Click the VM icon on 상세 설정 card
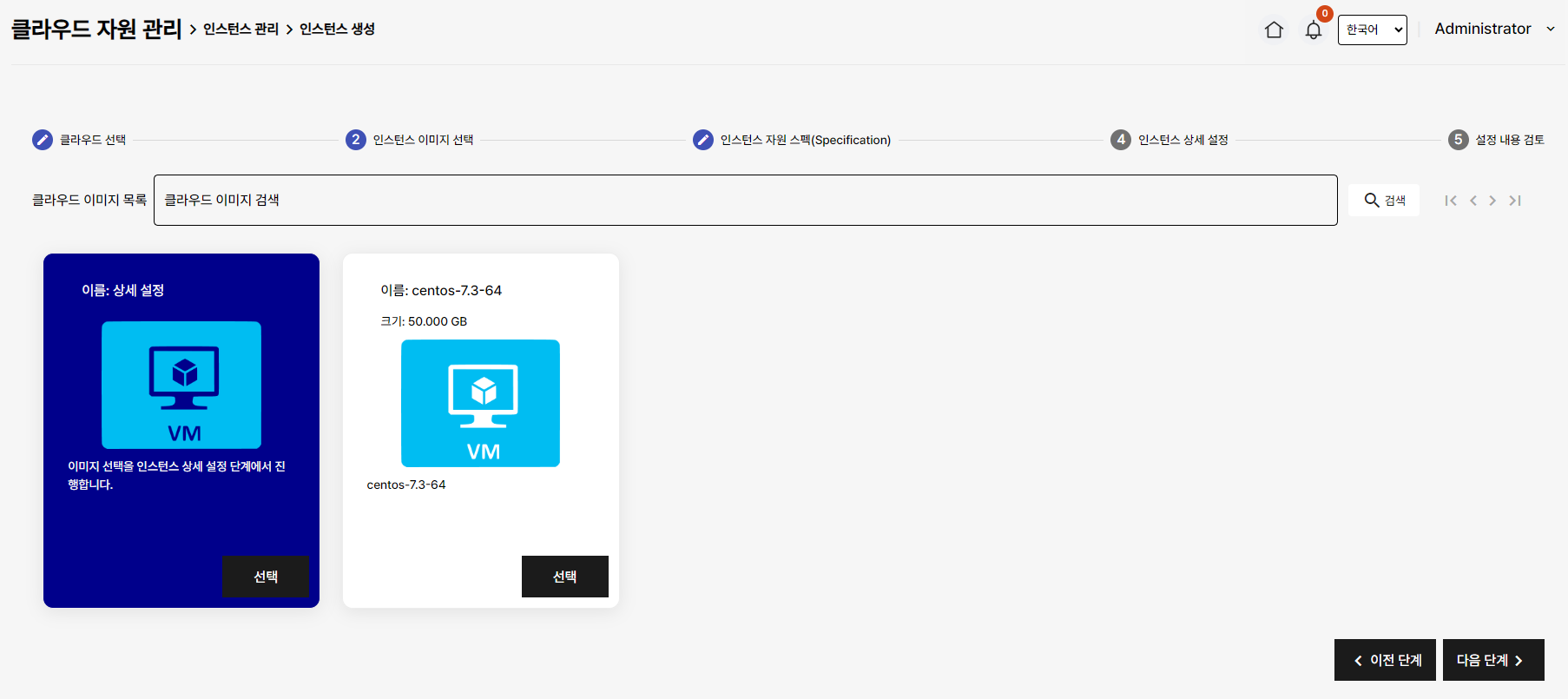Image resolution: width=1568 pixels, height=699 pixels. [181, 385]
